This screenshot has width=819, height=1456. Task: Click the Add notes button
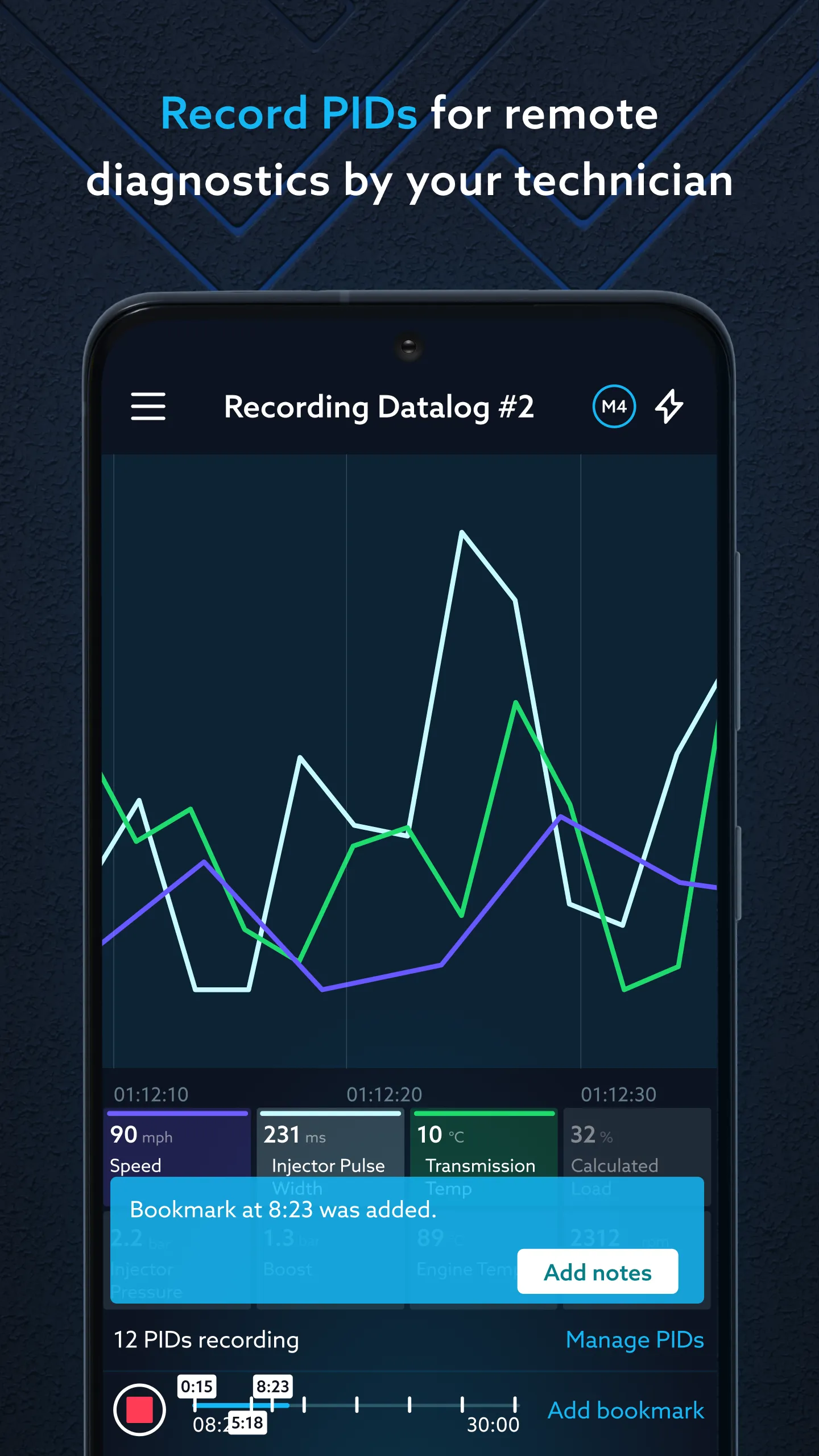(x=597, y=1272)
